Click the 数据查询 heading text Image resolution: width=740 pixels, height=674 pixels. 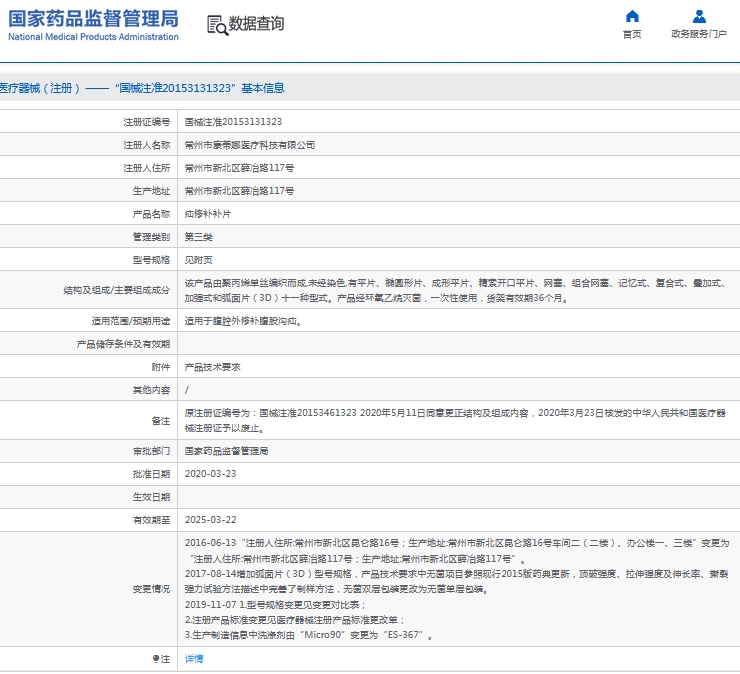[256, 23]
